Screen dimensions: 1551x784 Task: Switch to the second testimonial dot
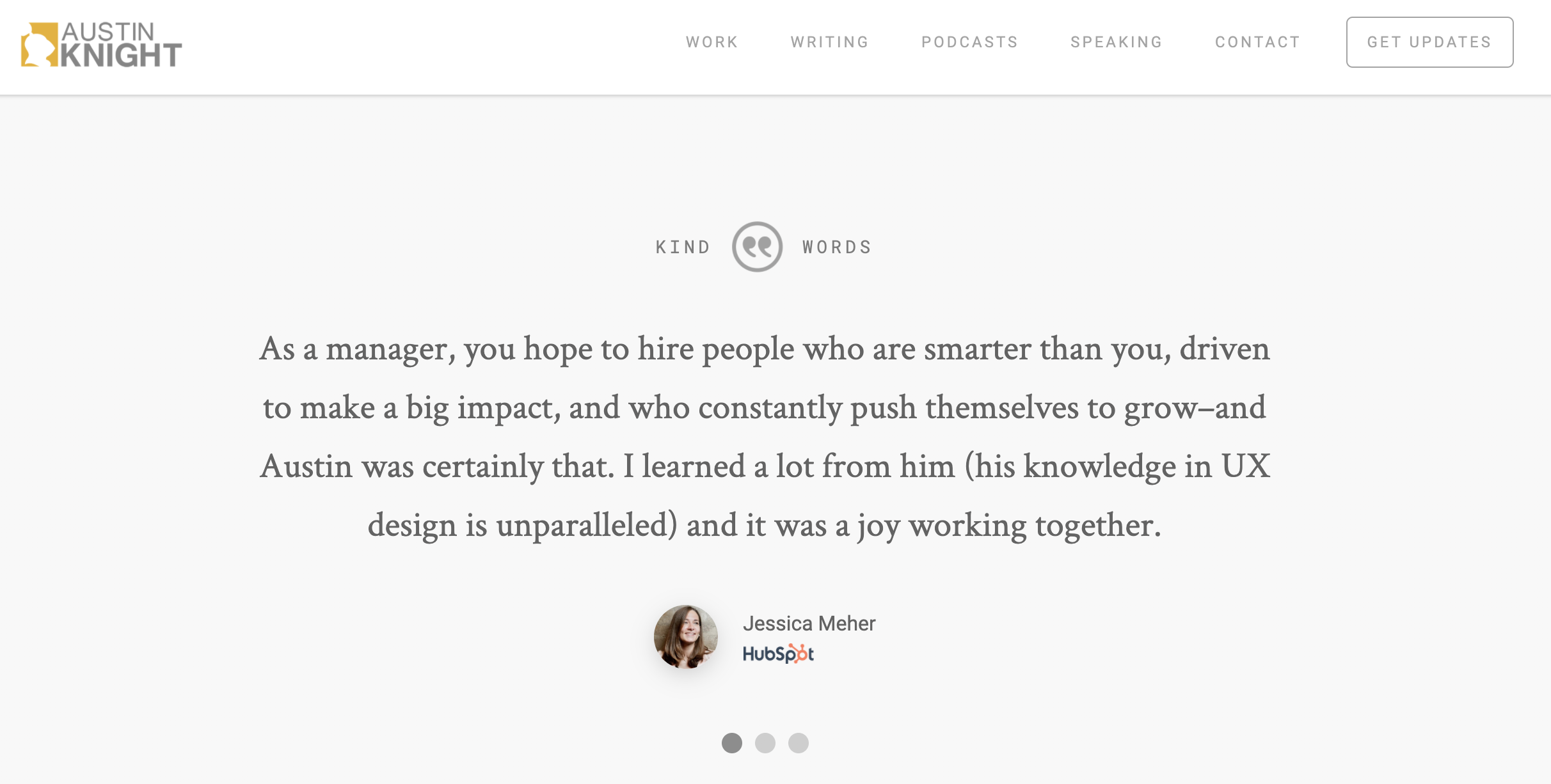(x=765, y=743)
